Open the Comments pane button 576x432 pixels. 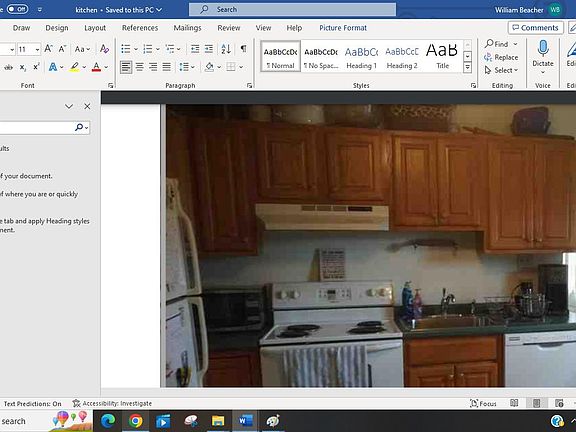[536, 28]
